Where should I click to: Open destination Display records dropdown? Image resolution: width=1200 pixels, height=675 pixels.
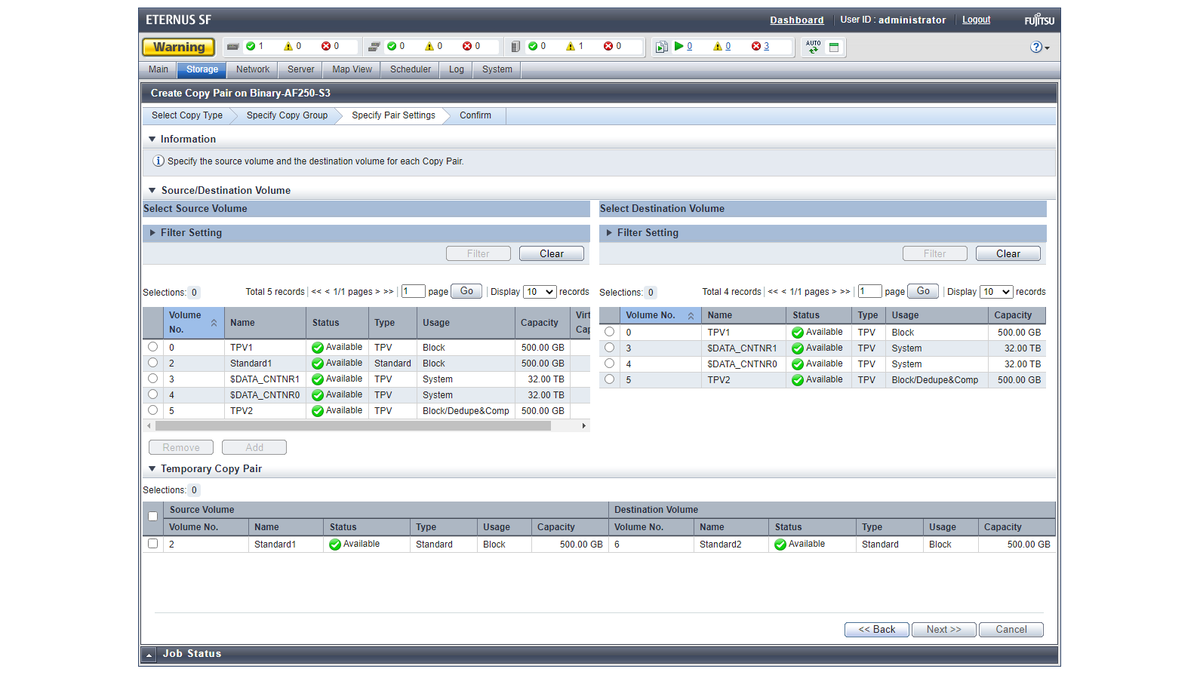[x=996, y=292]
